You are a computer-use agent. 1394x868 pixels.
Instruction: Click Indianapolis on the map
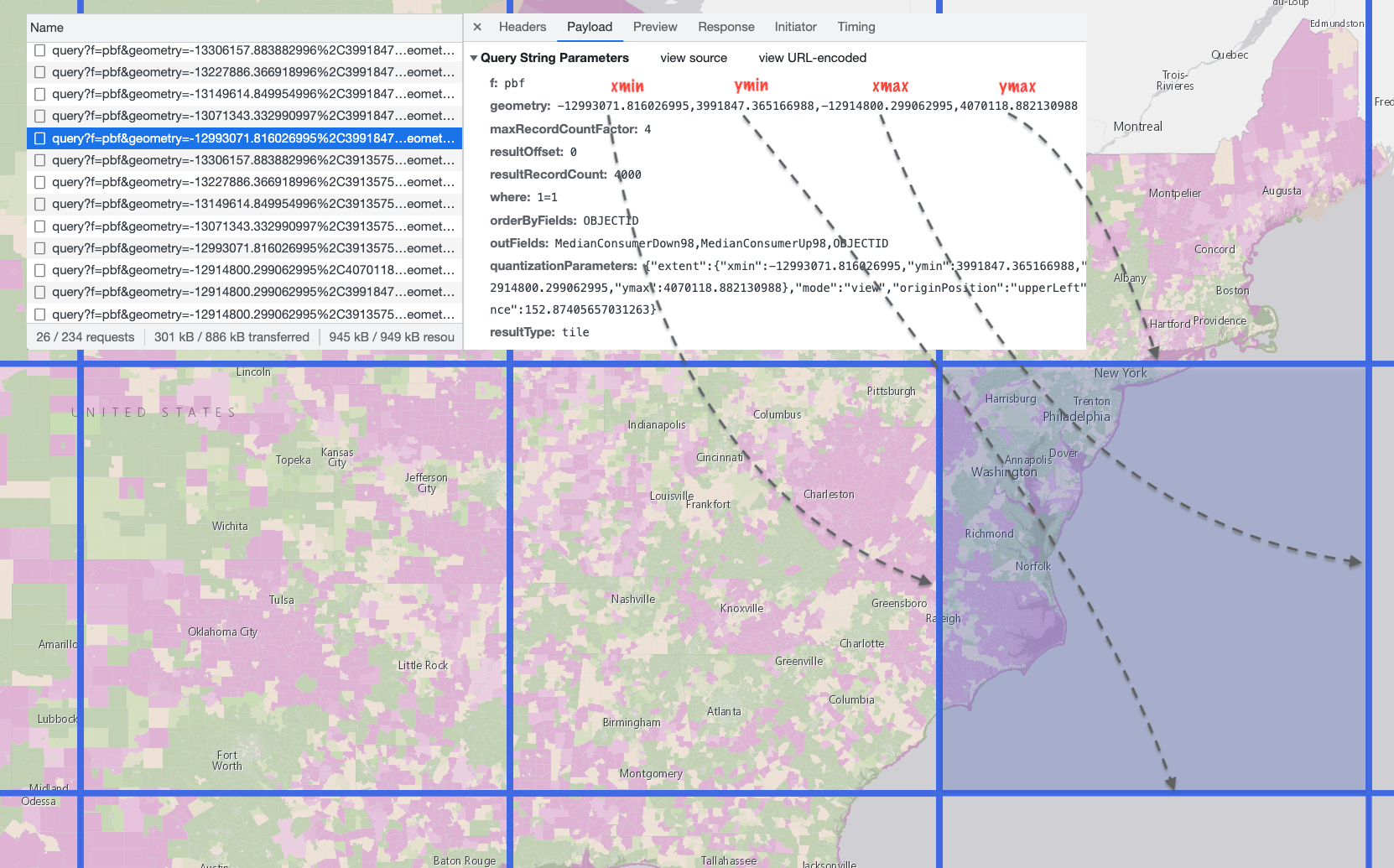click(657, 424)
